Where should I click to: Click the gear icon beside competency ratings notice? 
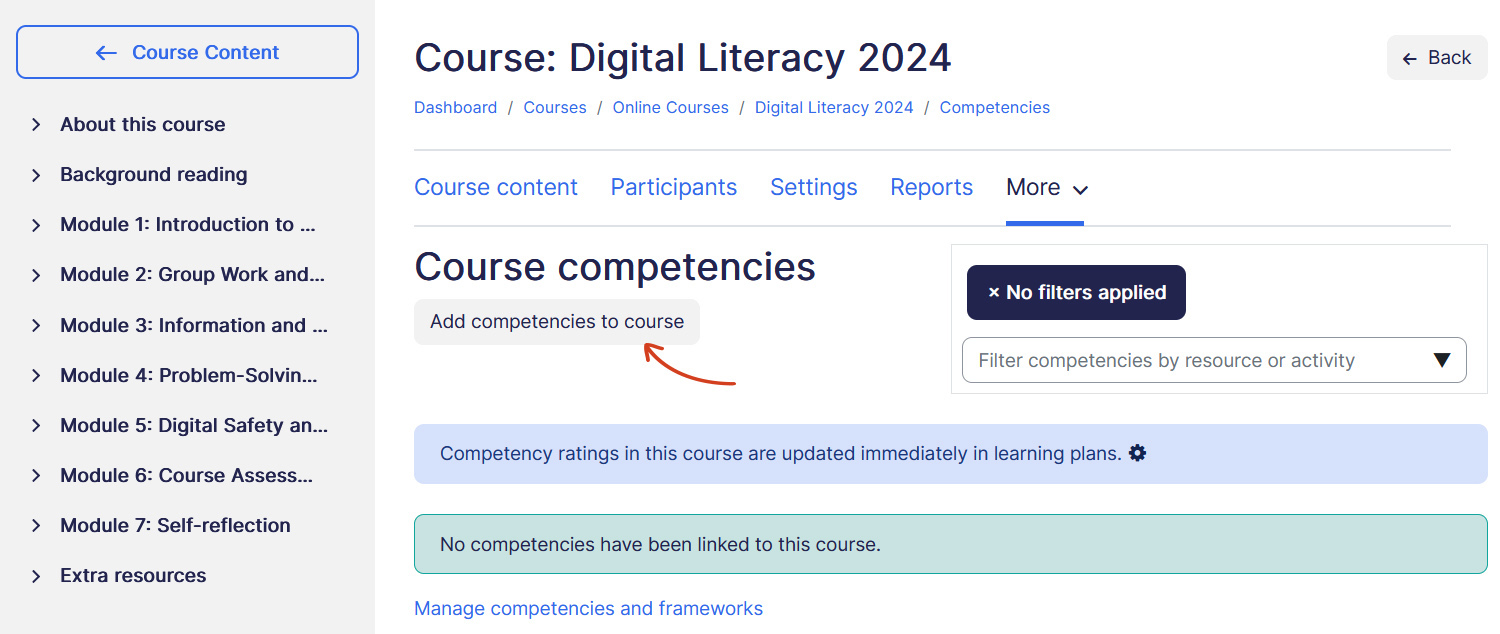(x=1137, y=453)
